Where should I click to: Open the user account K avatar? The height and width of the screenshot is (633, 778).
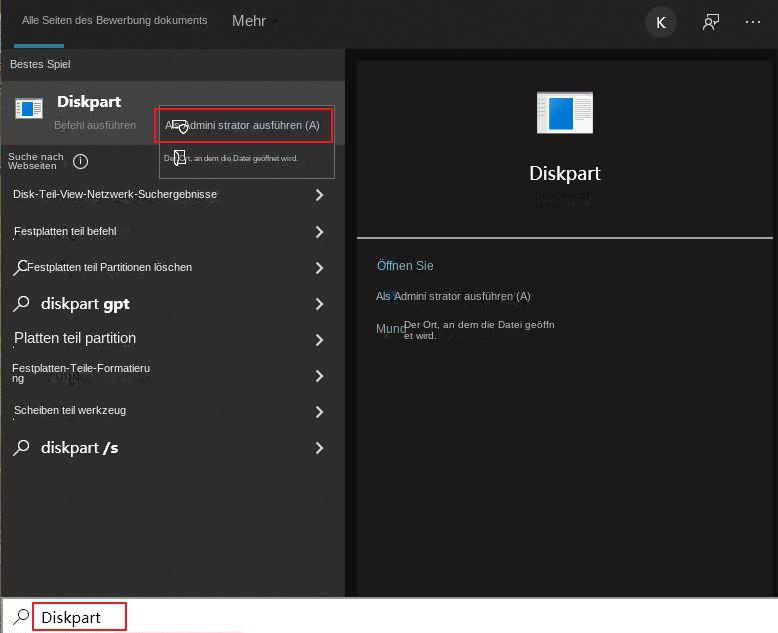(660, 22)
